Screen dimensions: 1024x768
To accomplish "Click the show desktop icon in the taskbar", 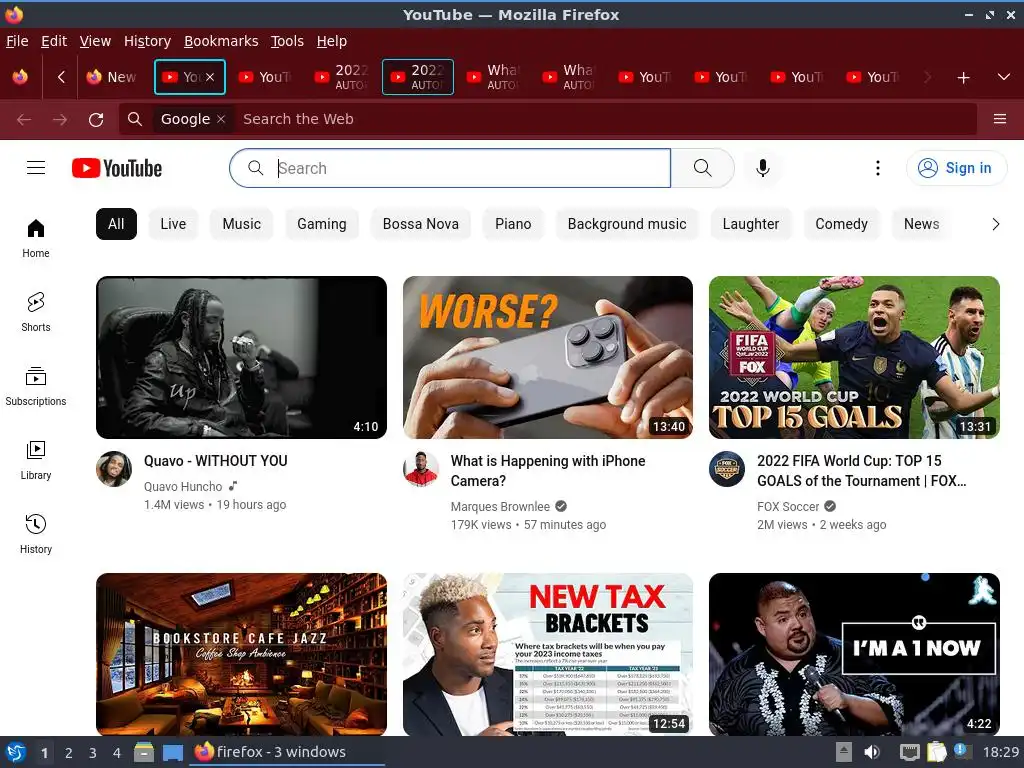I will tap(172, 752).
